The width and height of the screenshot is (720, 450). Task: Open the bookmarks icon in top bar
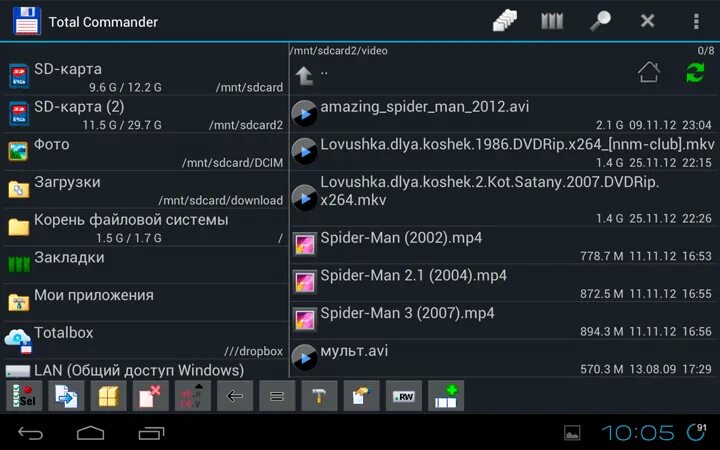[552, 21]
